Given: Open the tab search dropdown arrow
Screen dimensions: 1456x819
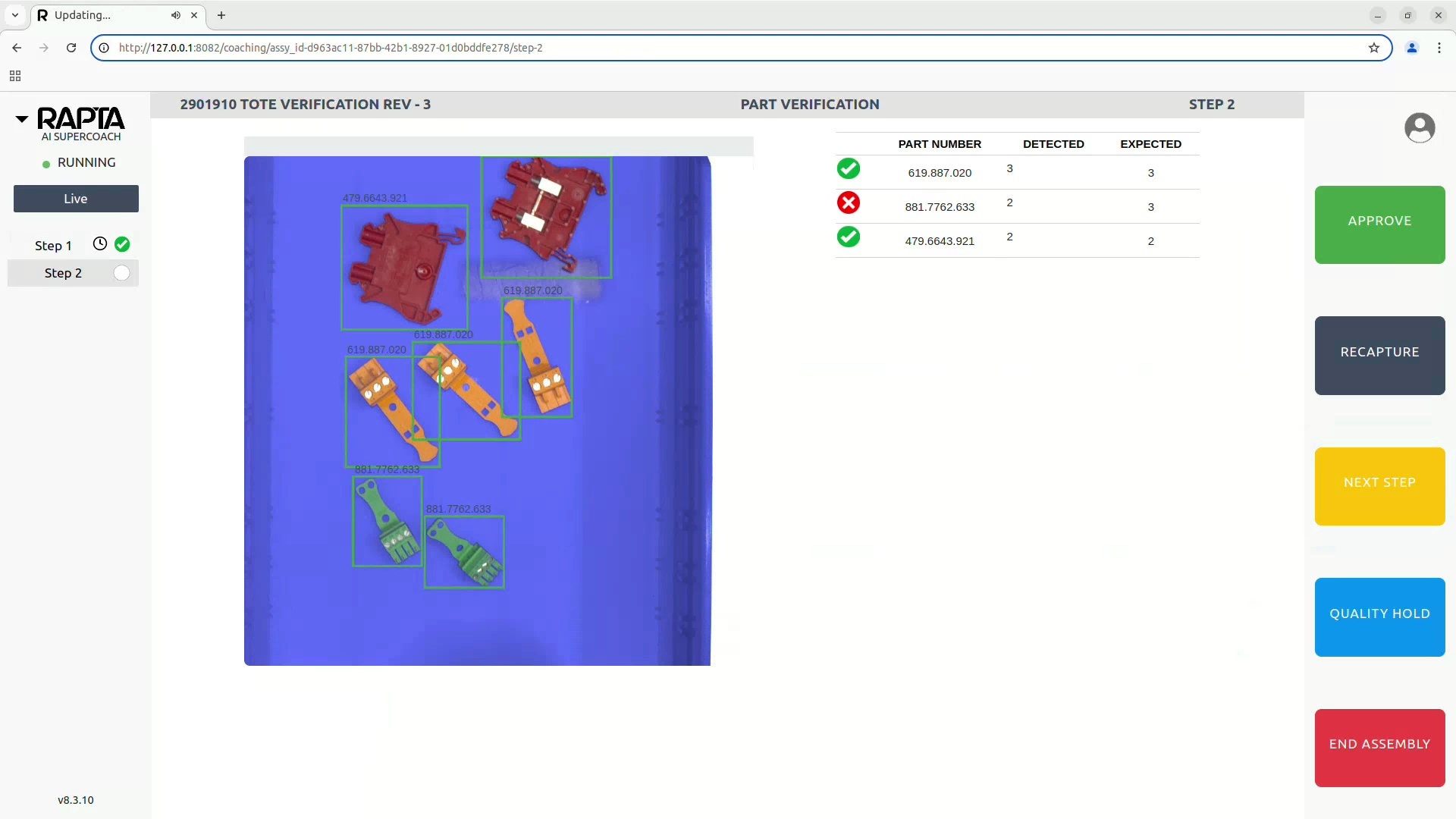Looking at the screenshot, I should [x=14, y=15].
